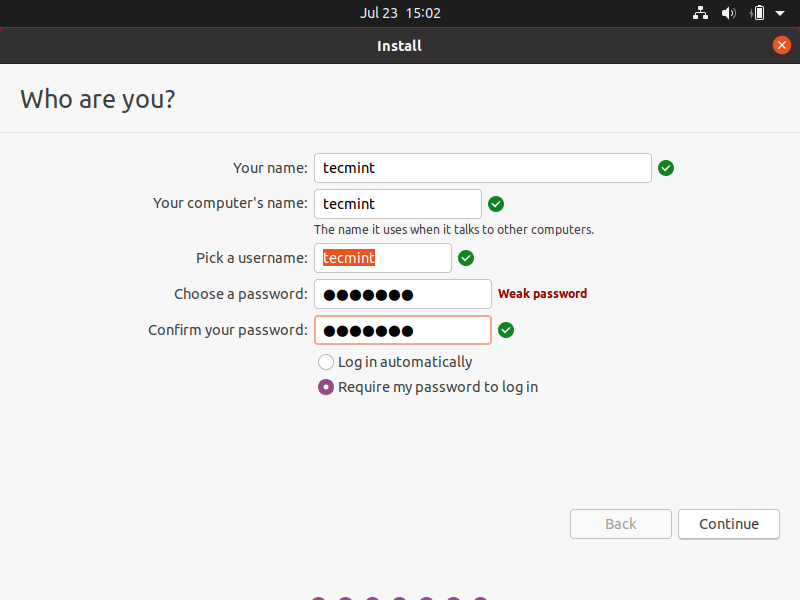Screen dimensions: 800x600
Task: Click the checkmark next to computer's name field
Action: pos(496,204)
